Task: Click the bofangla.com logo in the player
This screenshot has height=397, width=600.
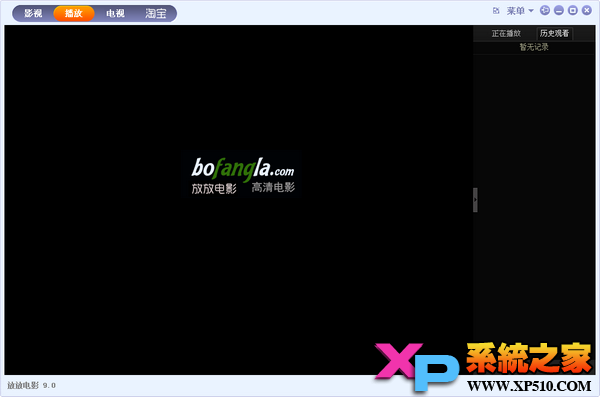Action: tap(243, 168)
